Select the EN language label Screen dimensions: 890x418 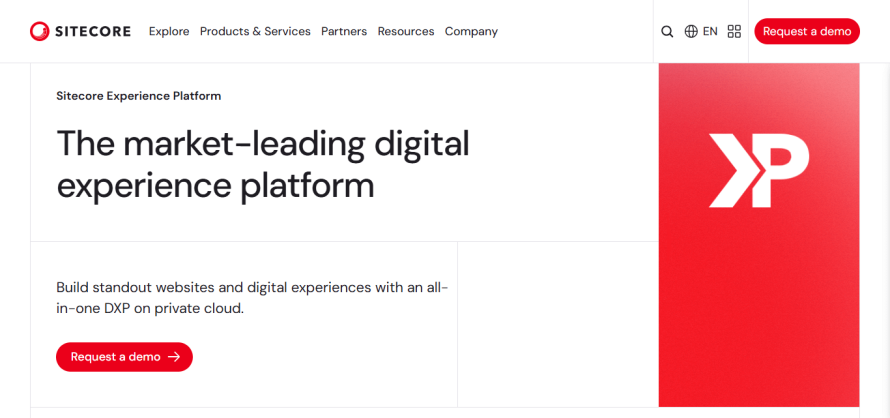710,32
